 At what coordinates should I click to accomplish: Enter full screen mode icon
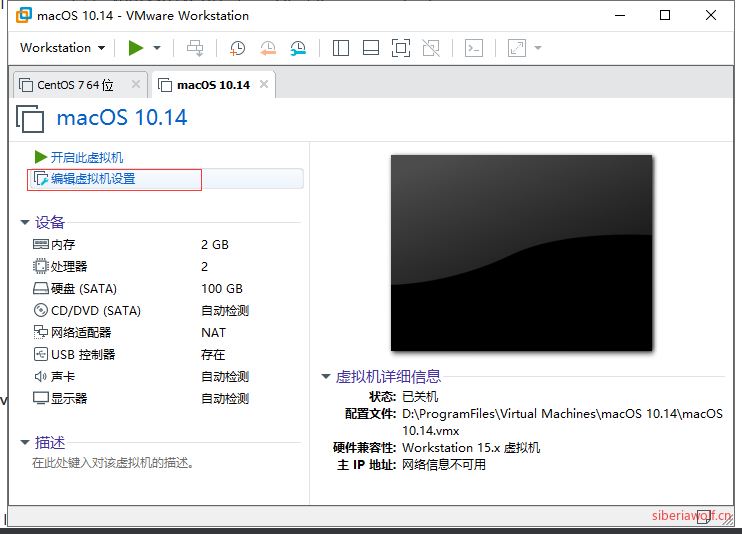401,48
